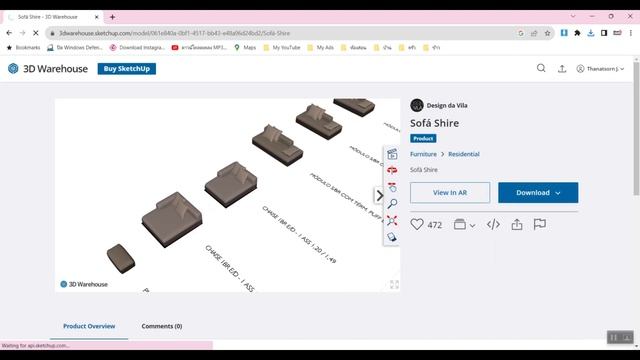Screen dimensions: 640x360
Task: Report the model with the flag icon
Action: pos(540,224)
